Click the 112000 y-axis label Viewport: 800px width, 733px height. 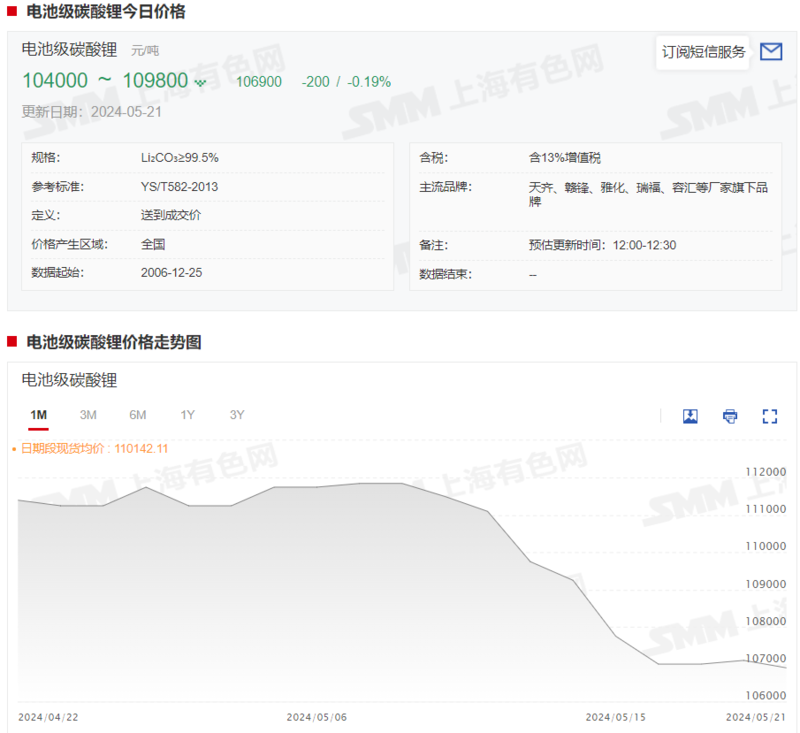click(x=765, y=472)
